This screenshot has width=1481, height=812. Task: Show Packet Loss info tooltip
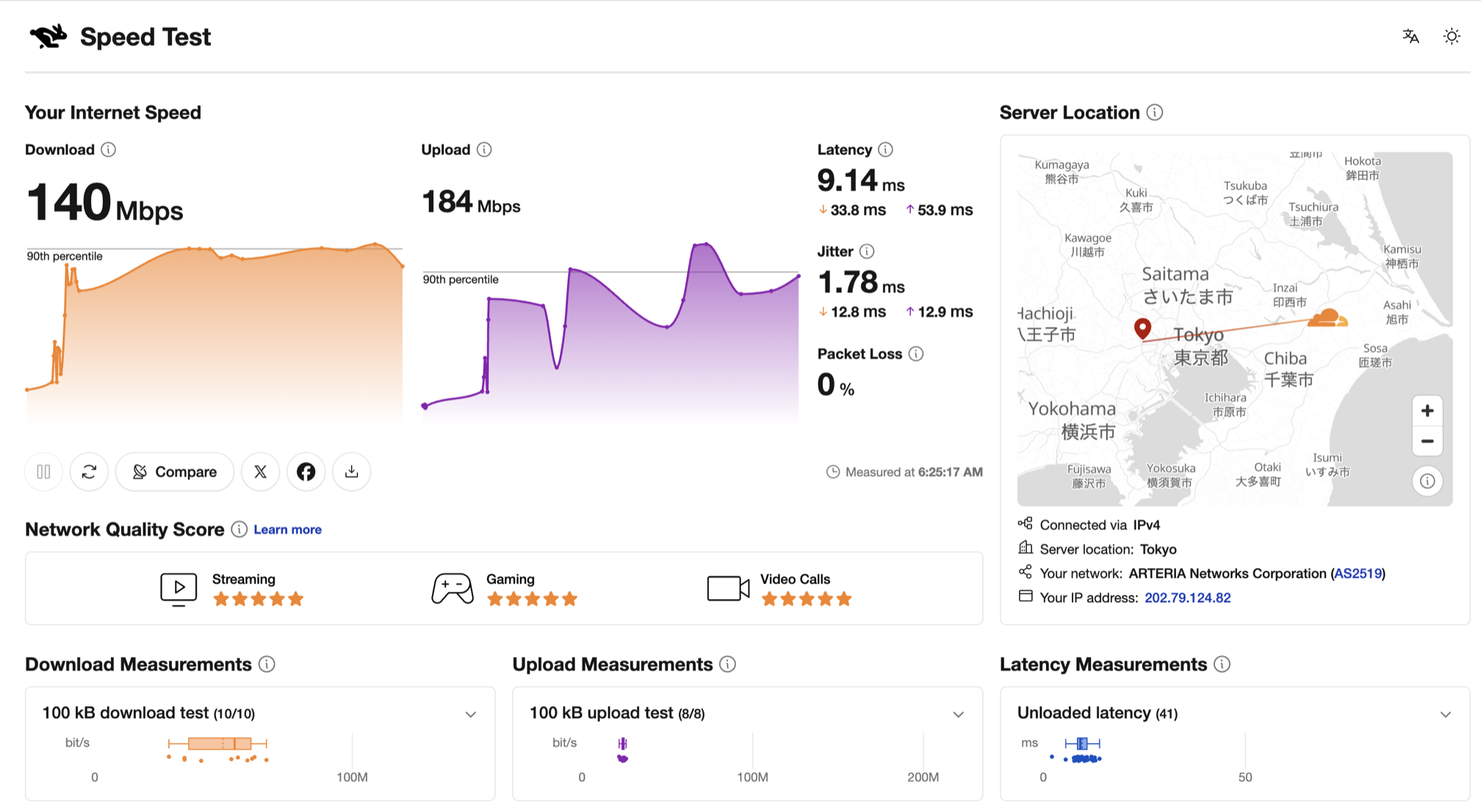click(916, 354)
